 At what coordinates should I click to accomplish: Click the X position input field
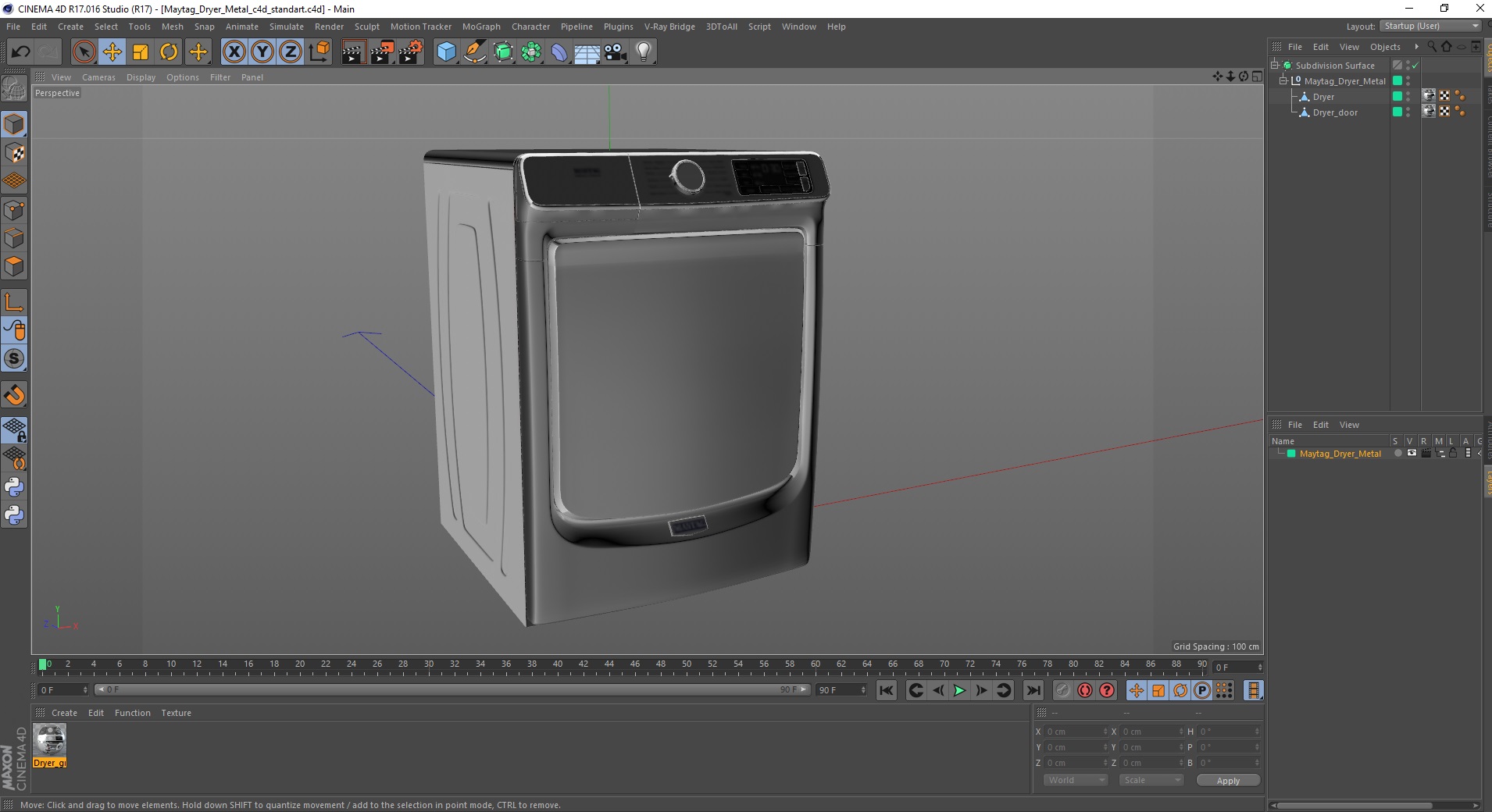pos(1077,732)
